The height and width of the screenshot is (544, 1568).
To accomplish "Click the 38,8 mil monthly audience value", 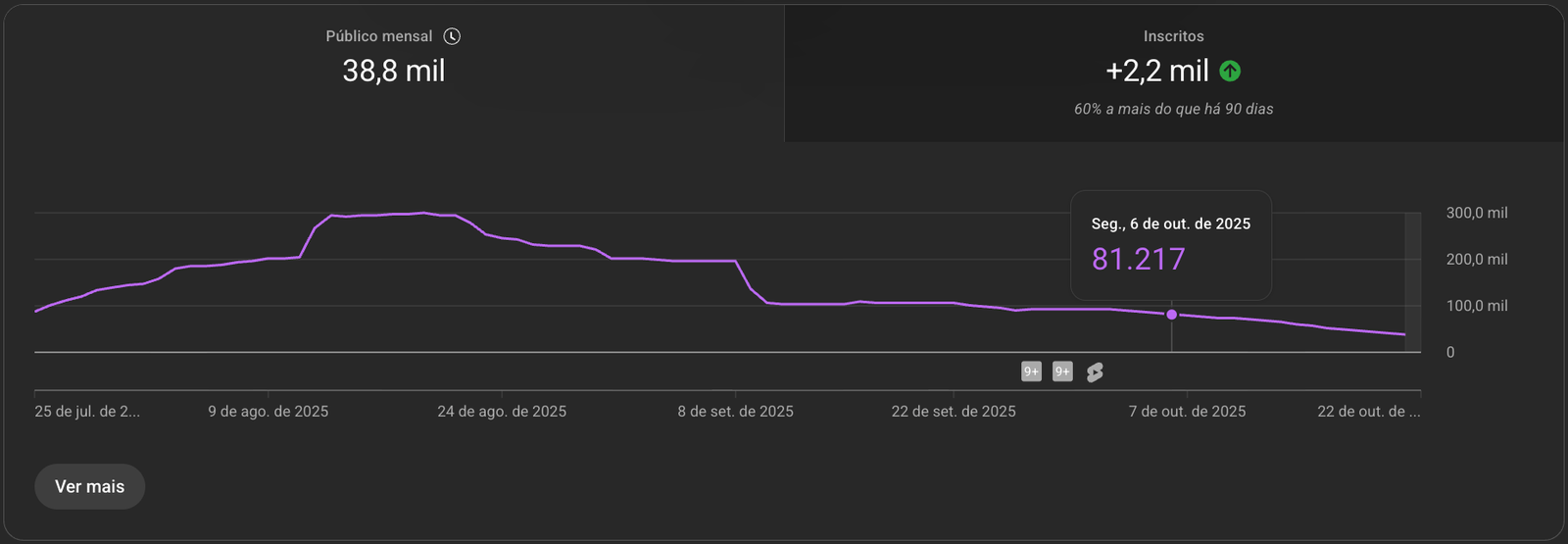I will [x=394, y=71].
